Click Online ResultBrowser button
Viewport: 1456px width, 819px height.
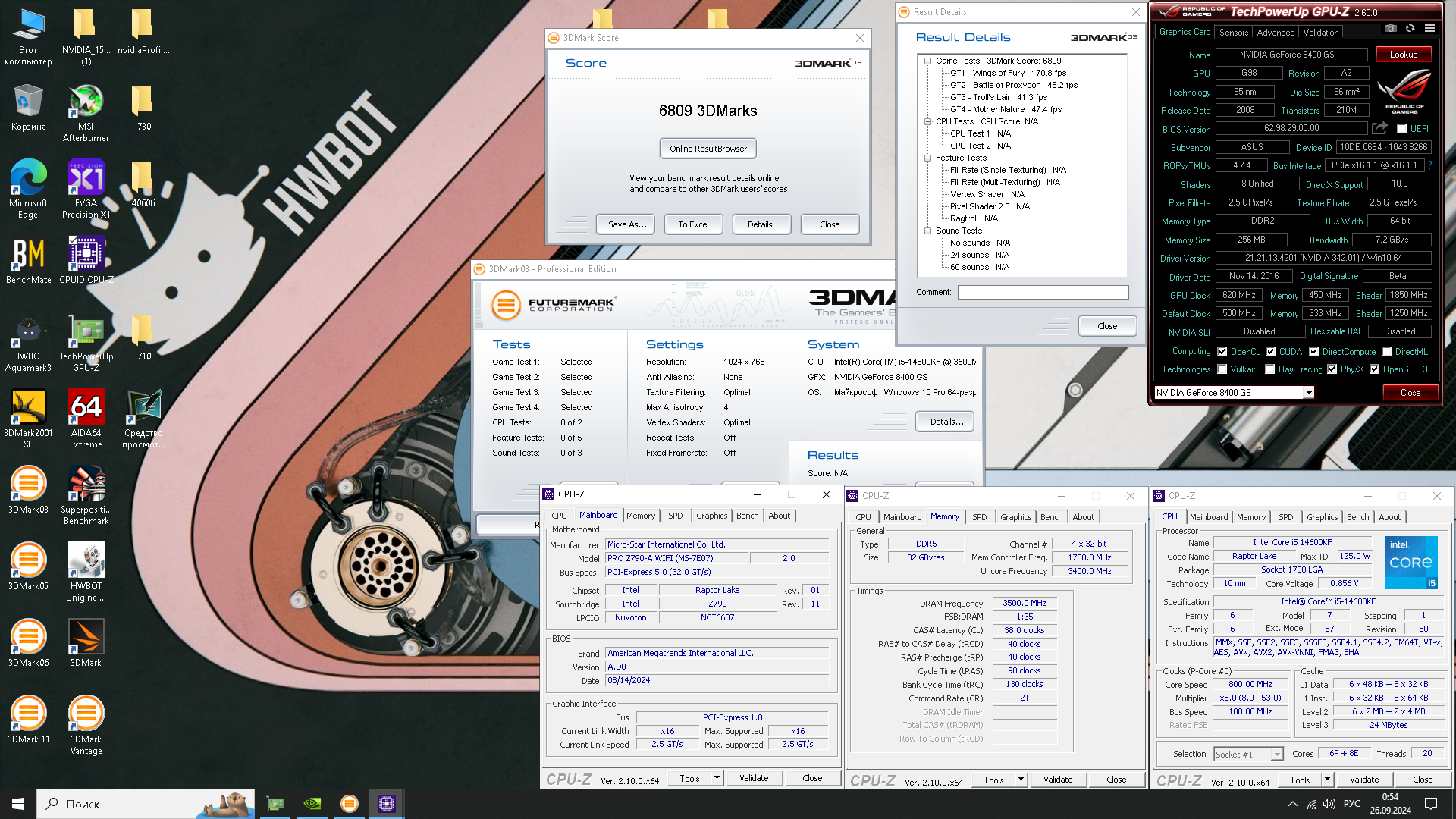point(708,149)
